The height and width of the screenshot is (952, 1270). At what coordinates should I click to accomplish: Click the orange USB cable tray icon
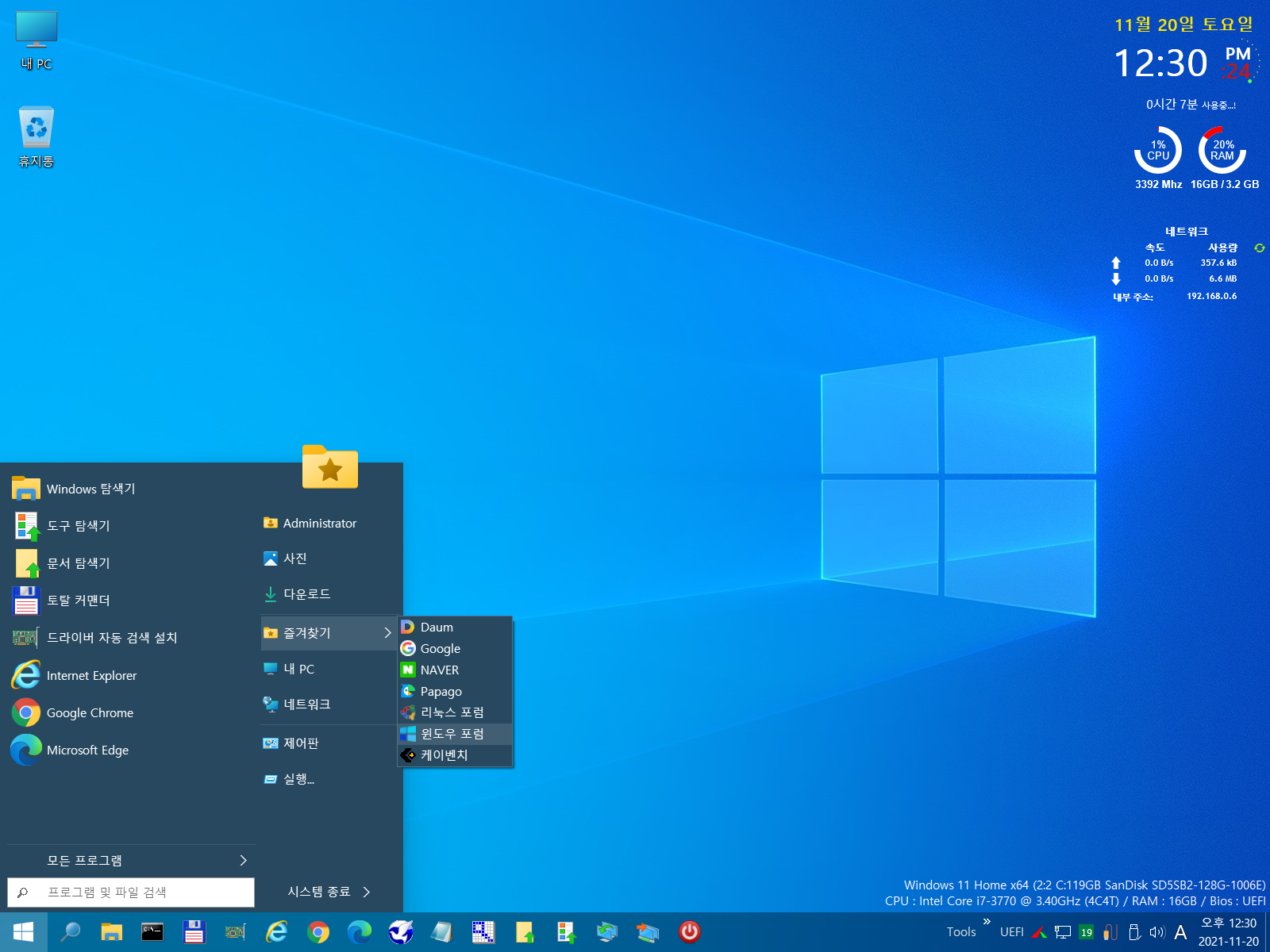click(x=1110, y=933)
